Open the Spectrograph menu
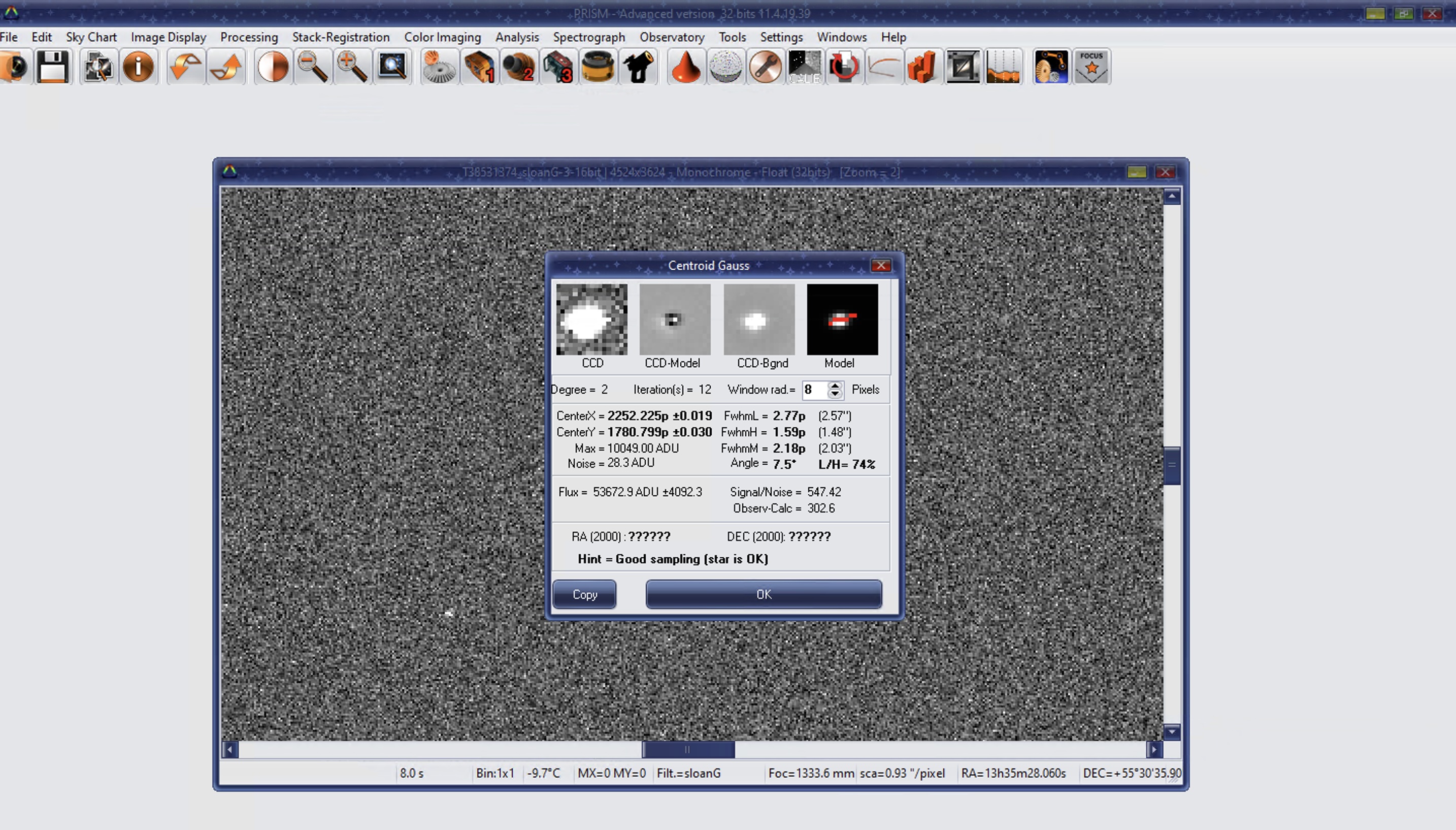1456x830 pixels. click(588, 37)
